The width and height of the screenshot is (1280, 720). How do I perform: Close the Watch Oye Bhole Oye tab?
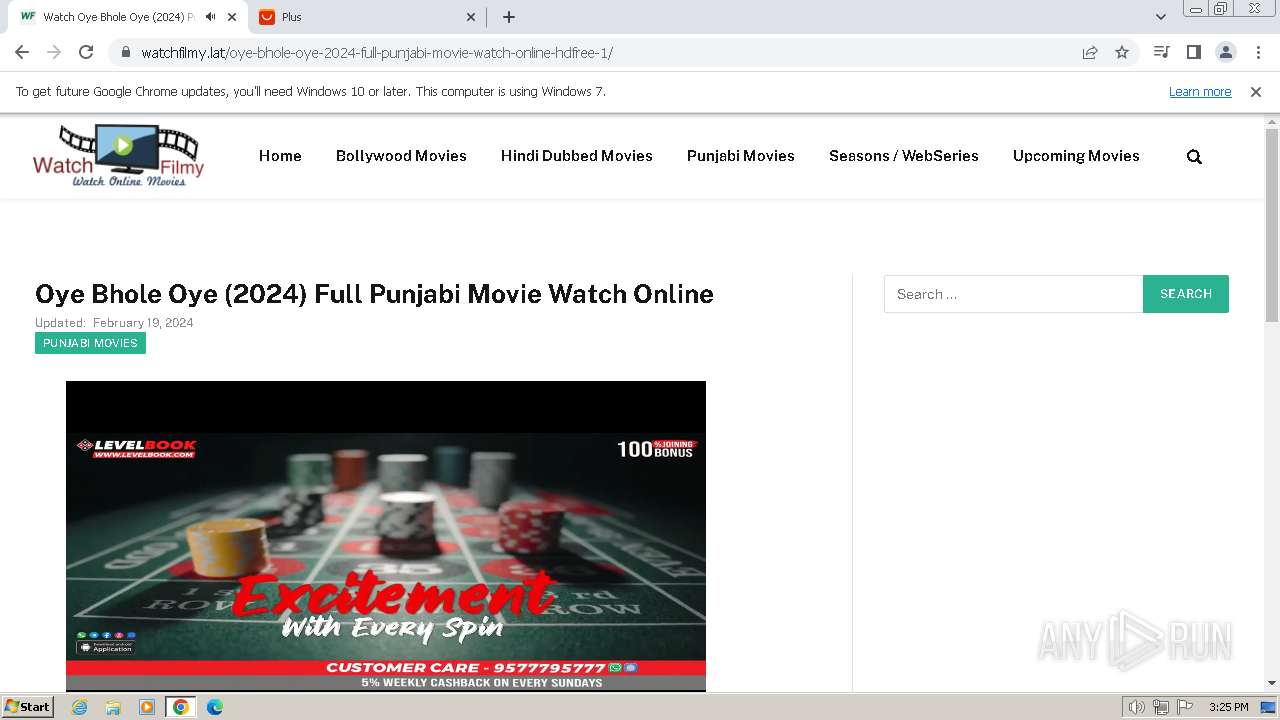(x=233, y=17)
